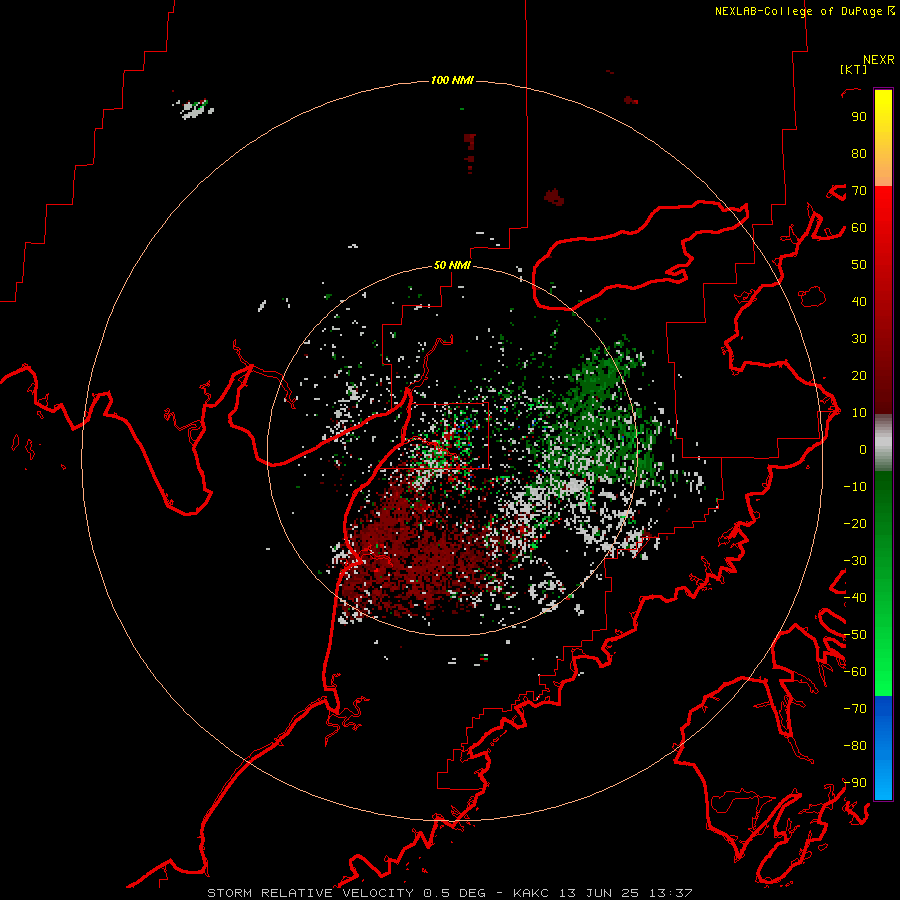Click the '100 NMI' range ring label
This screenshot has width=900, height=900.
click(x=452, y=80)
